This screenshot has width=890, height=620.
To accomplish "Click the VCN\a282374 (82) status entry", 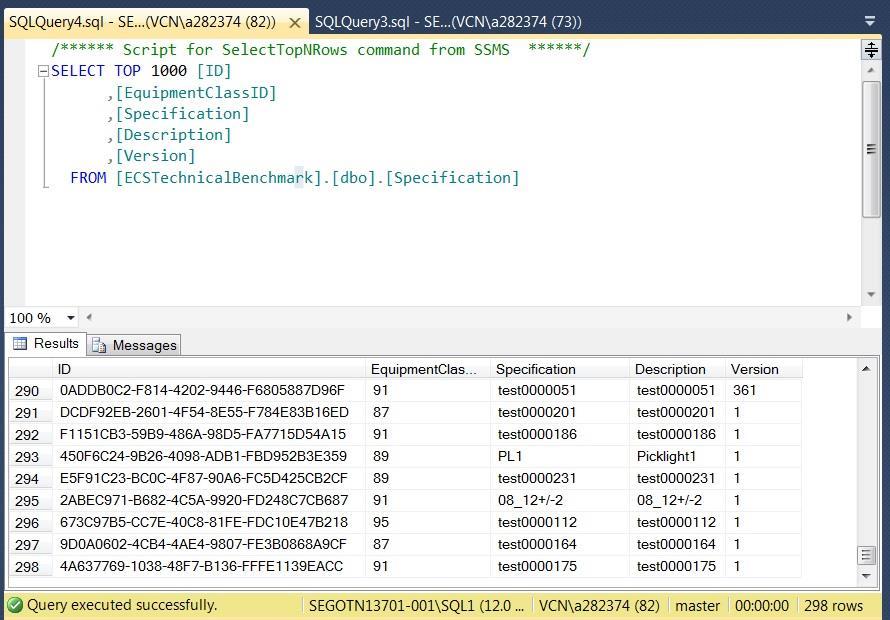I will [599, 606].
